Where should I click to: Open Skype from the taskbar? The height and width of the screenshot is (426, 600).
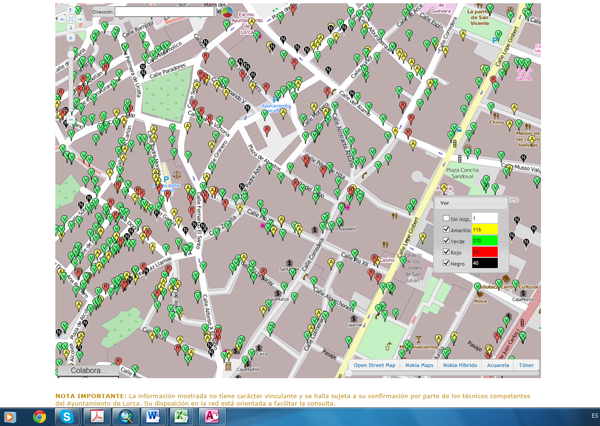(66, 416)
